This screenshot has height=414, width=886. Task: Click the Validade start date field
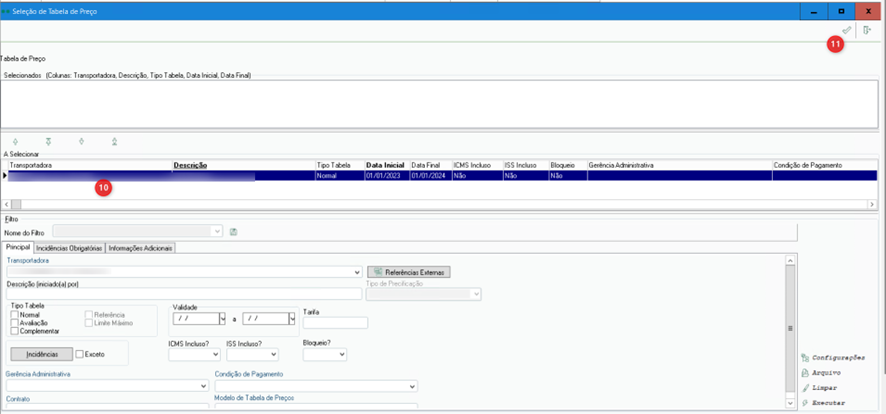point(196,319)
